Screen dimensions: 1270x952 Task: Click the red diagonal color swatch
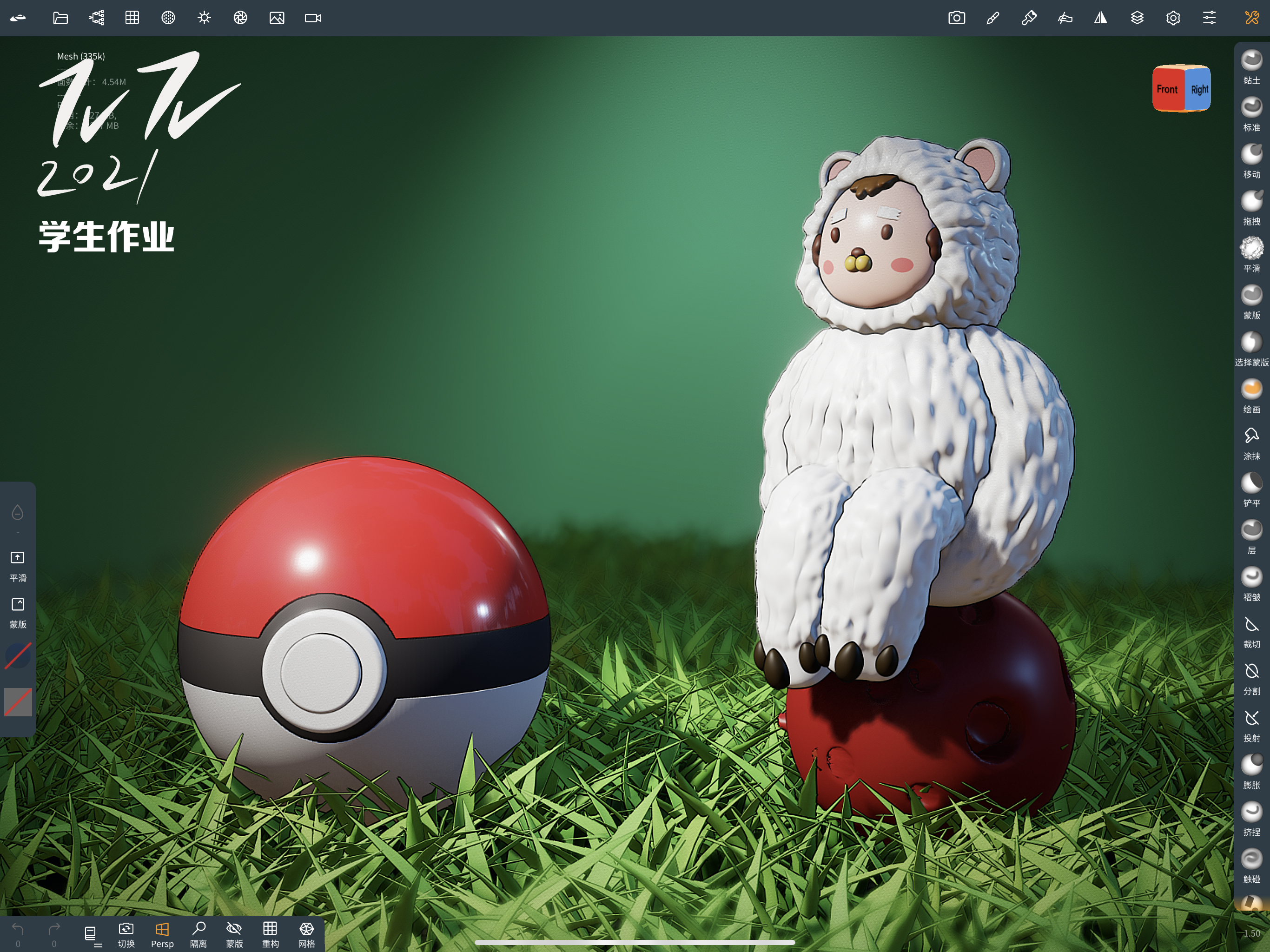[17, 654]
